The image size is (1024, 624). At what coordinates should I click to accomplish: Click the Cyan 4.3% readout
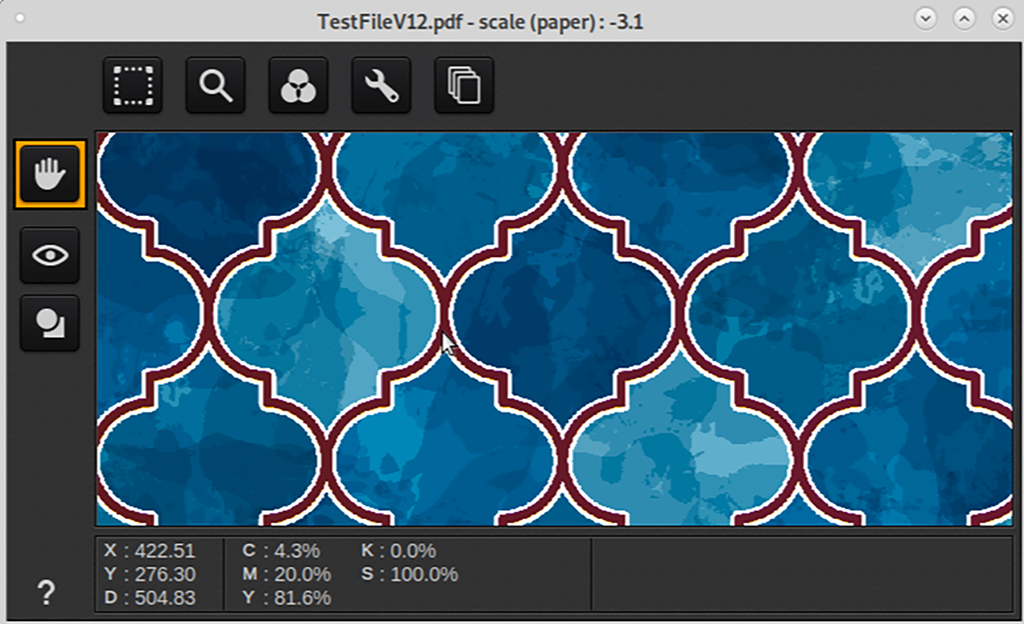pos(280,551)
